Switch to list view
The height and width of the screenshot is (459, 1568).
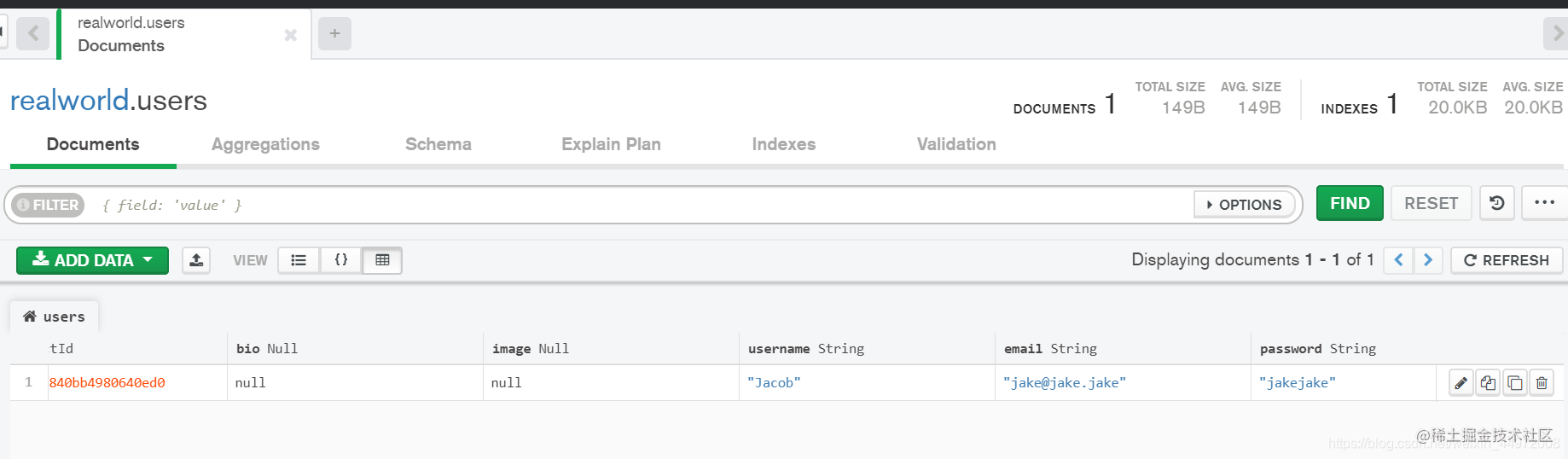pyautogui.click(x=299, y=260)
